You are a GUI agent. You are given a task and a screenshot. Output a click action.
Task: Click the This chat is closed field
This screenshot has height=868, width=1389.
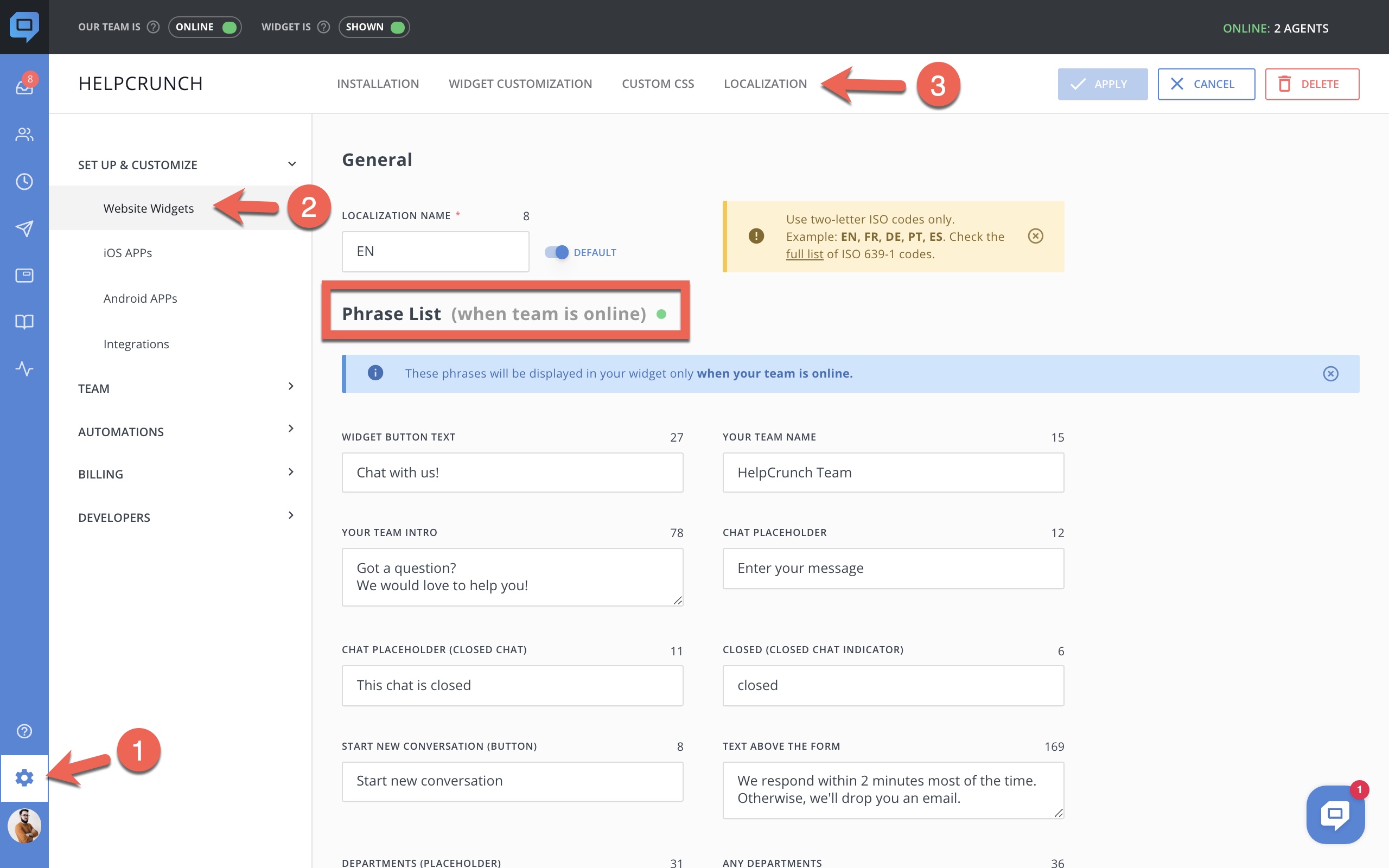513,685
